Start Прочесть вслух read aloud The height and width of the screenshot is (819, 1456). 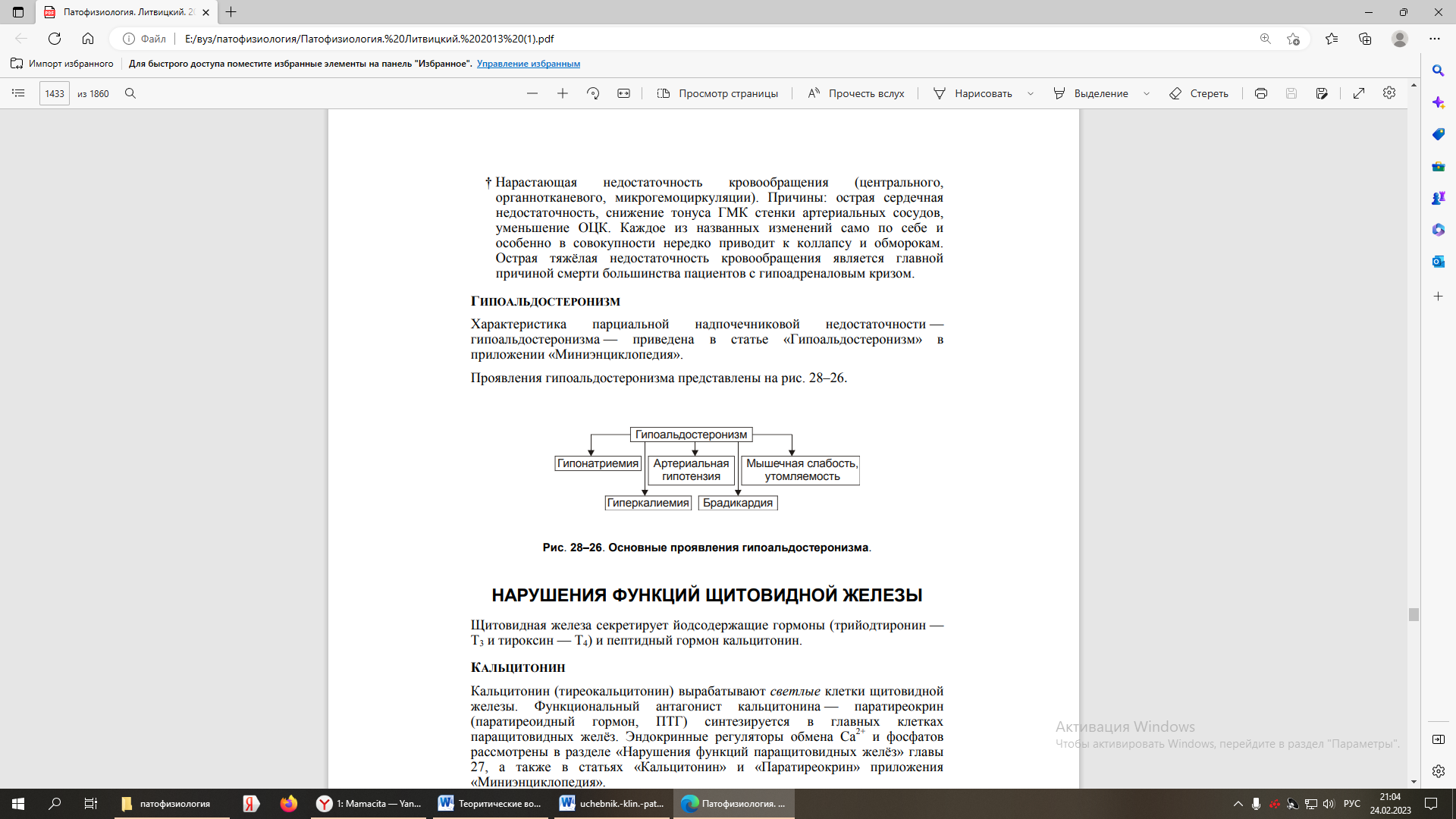[x=856, y=93]
